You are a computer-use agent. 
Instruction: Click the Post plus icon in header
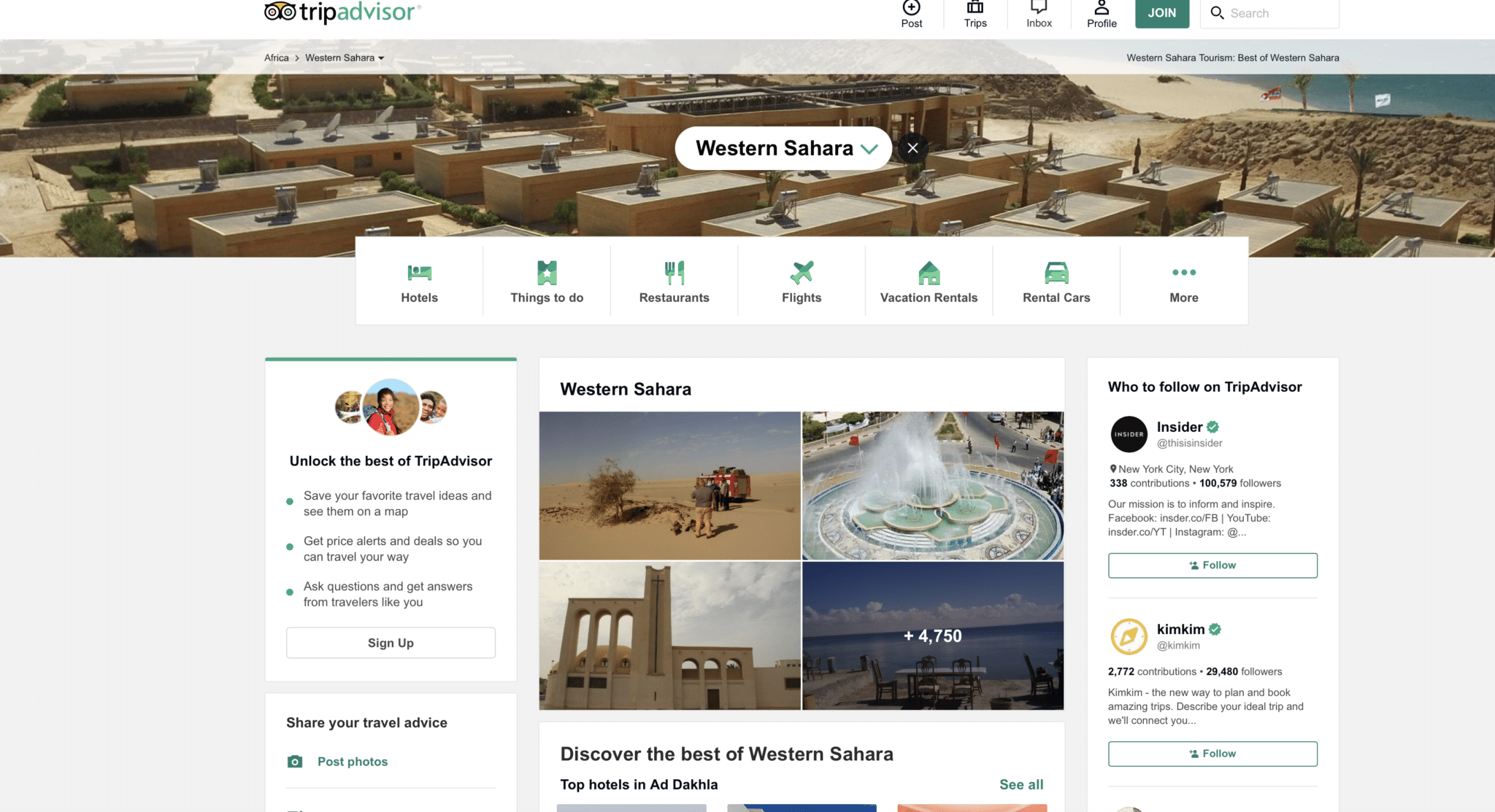pyautogui.click(x=911, y=7)
